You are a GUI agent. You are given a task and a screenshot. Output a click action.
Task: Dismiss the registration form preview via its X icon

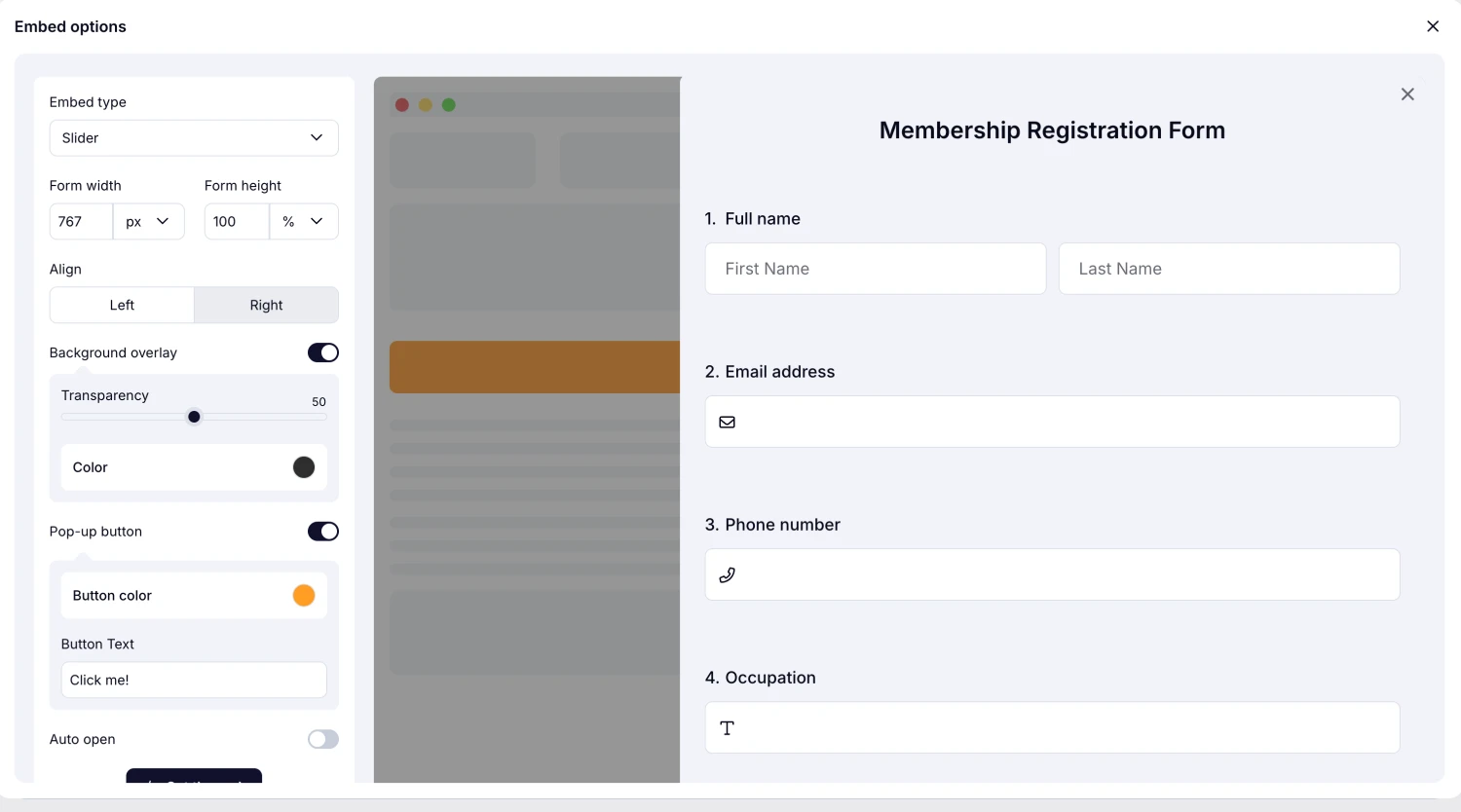[1407, 93]
